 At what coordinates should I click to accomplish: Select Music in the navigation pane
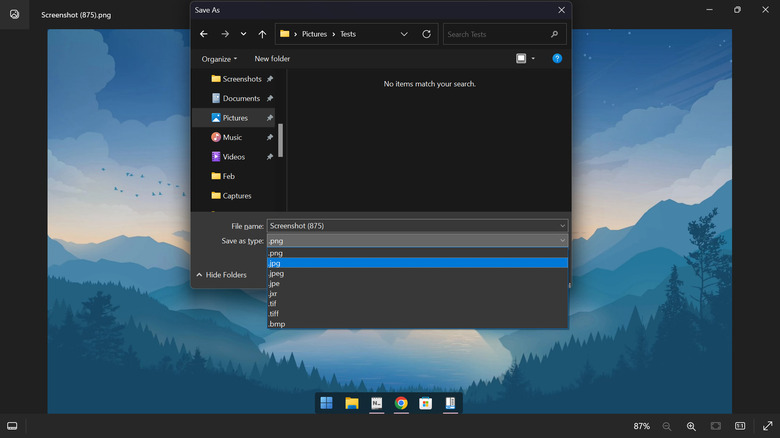pos(232,137)
